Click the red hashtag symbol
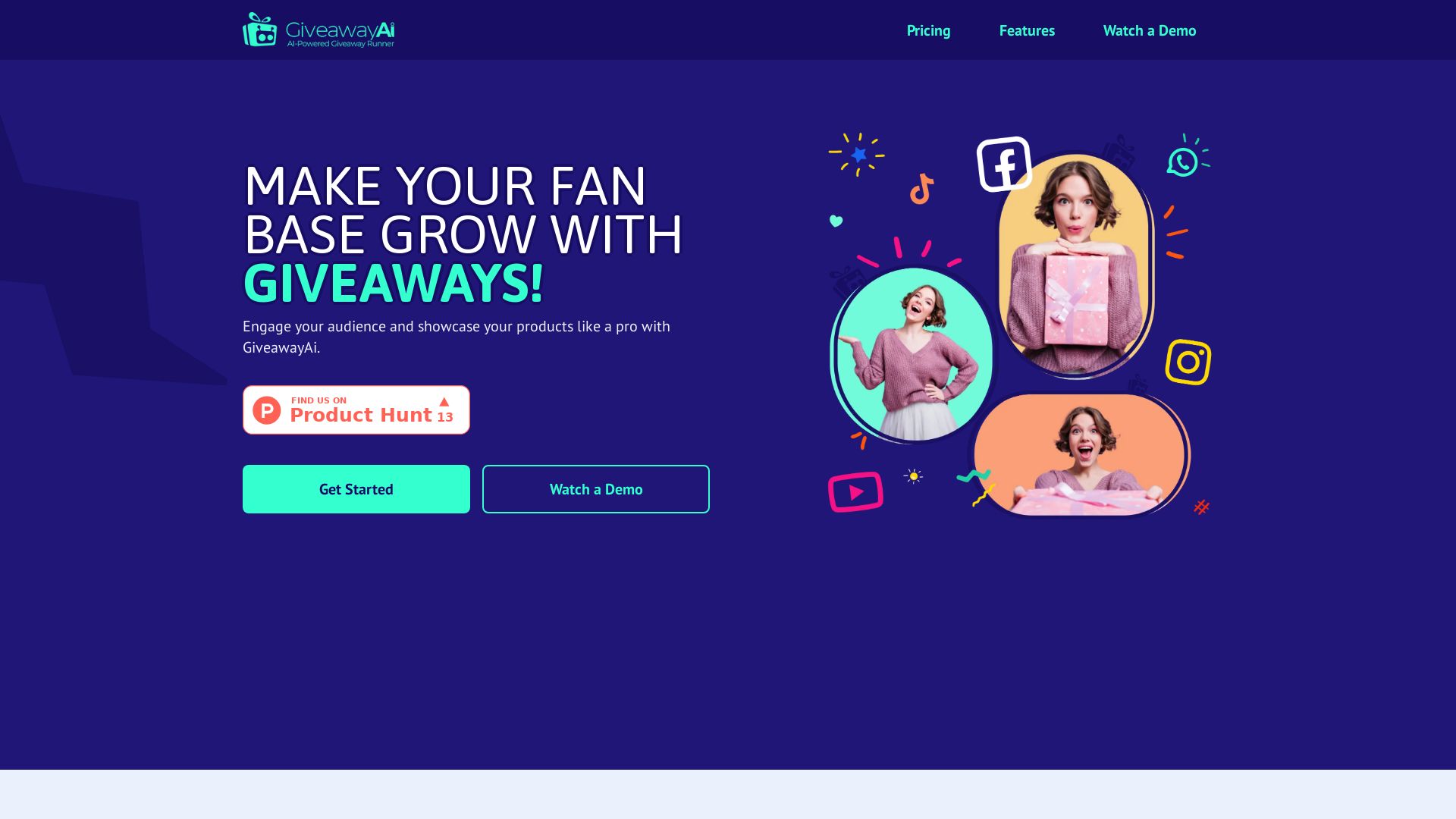 1202,507
